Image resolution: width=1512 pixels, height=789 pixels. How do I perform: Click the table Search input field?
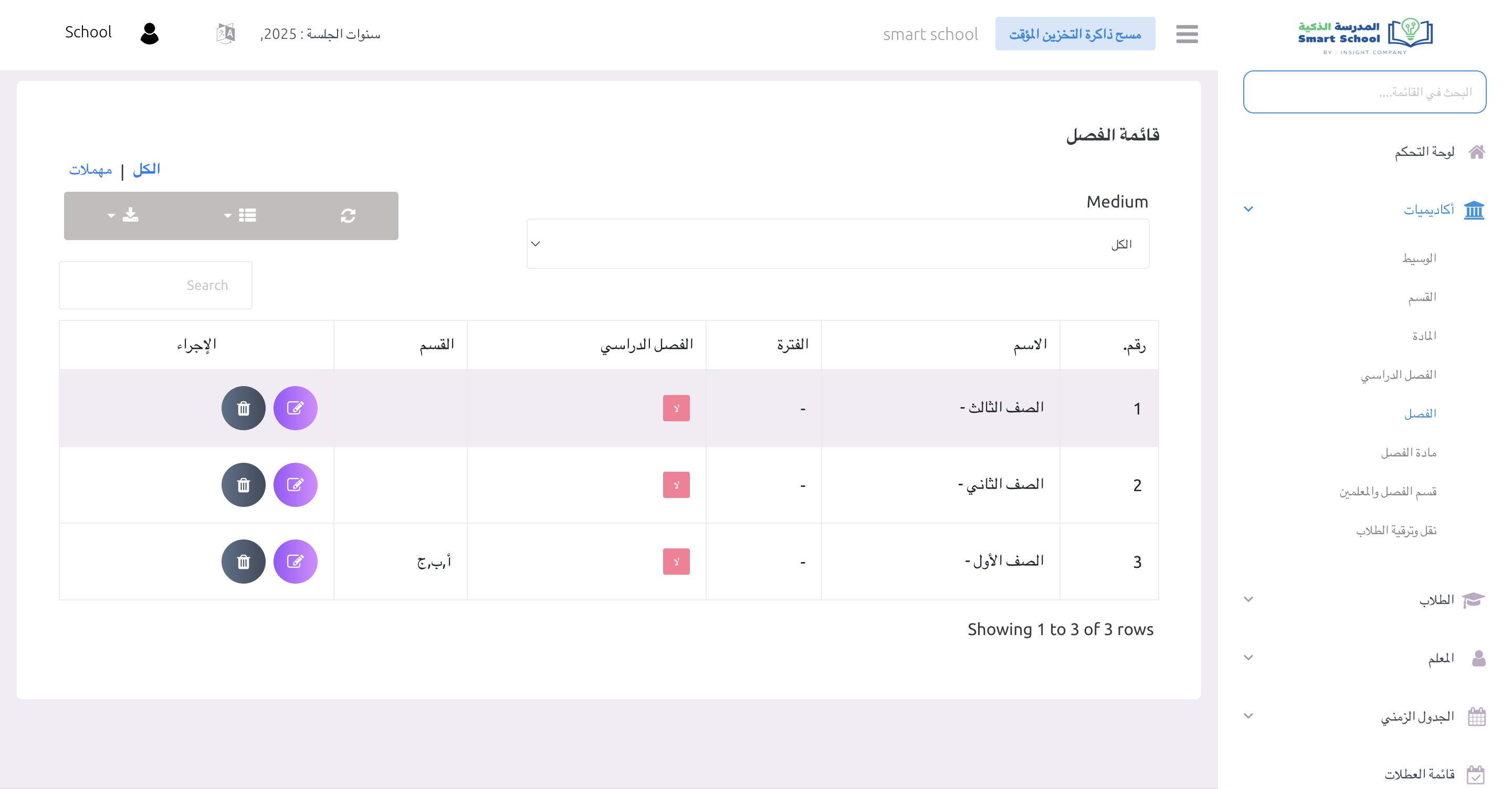155,286
